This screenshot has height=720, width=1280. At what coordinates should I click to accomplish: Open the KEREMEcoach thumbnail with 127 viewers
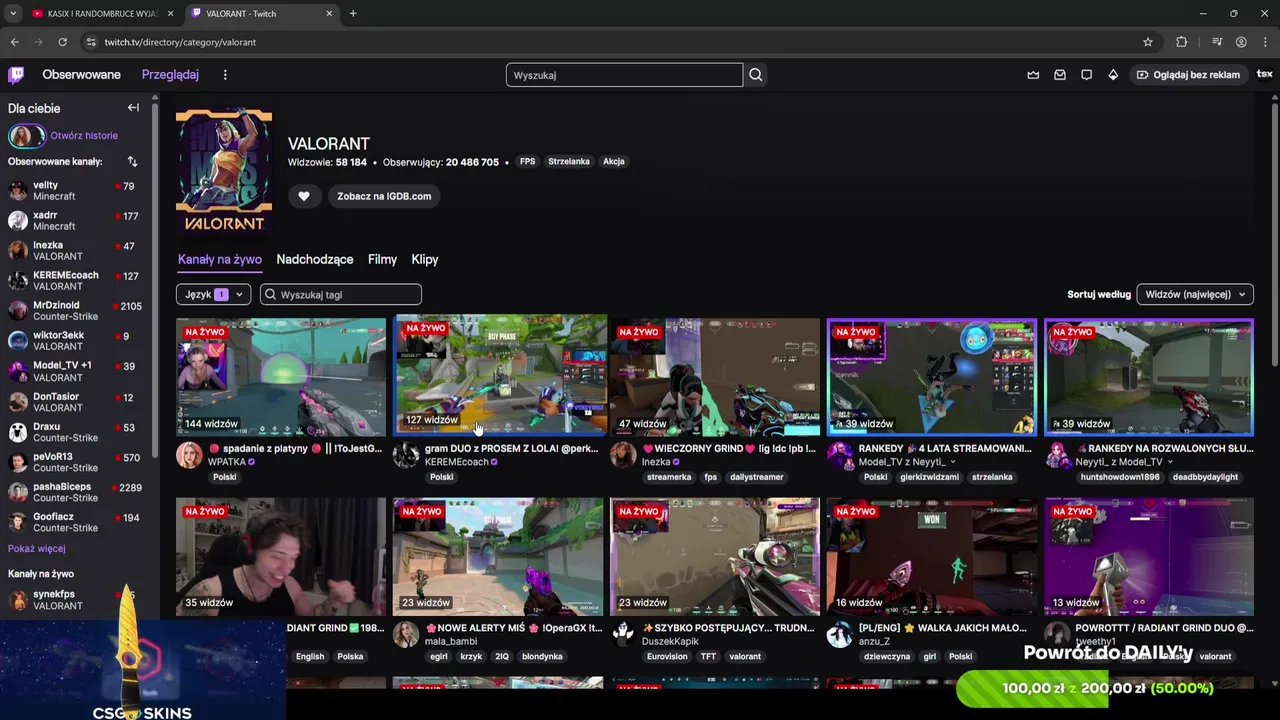coord(500,375)
